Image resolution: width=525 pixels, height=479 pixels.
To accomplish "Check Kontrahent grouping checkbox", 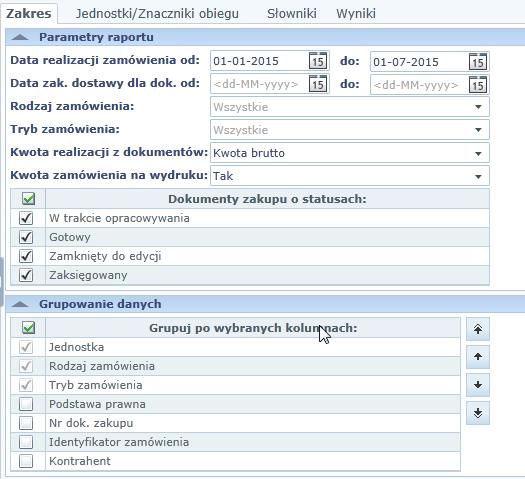I will (x=26, y=461).
